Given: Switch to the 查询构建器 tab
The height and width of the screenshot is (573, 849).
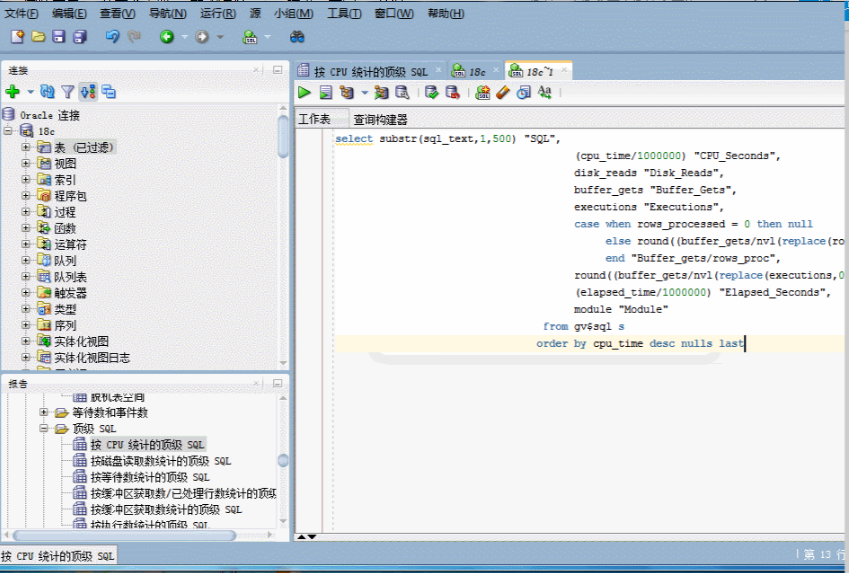Looking at the screenshot, I should 380,119.
